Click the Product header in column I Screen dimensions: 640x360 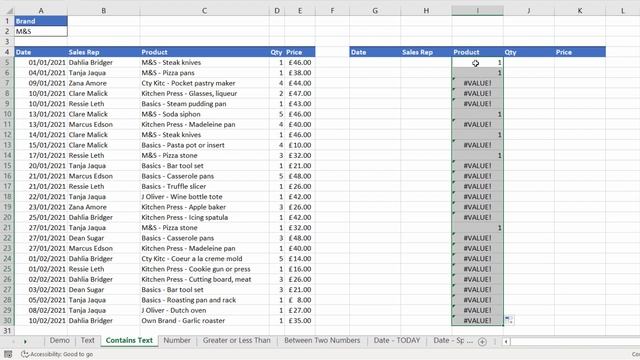click(477, 52)
